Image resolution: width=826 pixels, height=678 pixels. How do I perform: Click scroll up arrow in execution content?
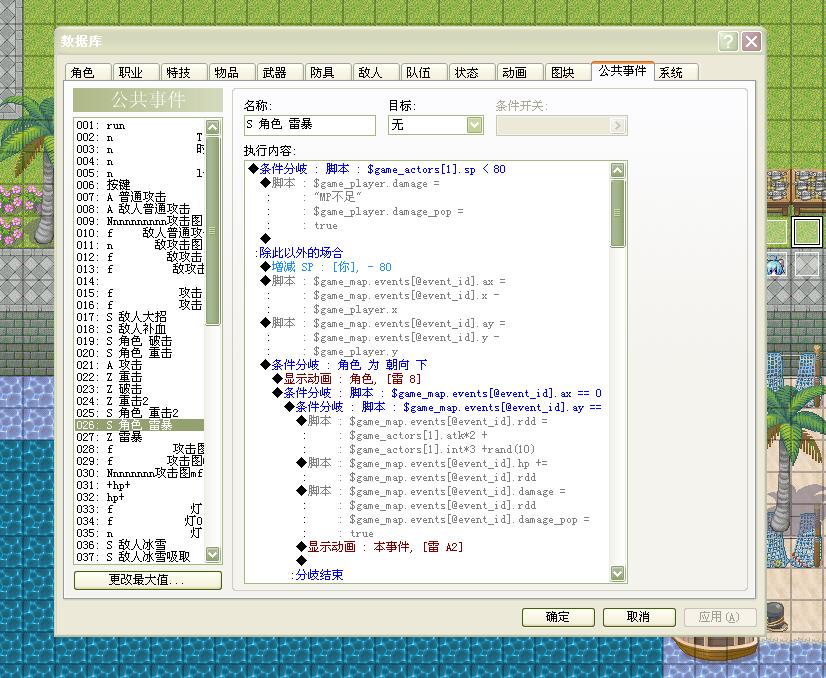pyautogui.click(x=617, y=170)
